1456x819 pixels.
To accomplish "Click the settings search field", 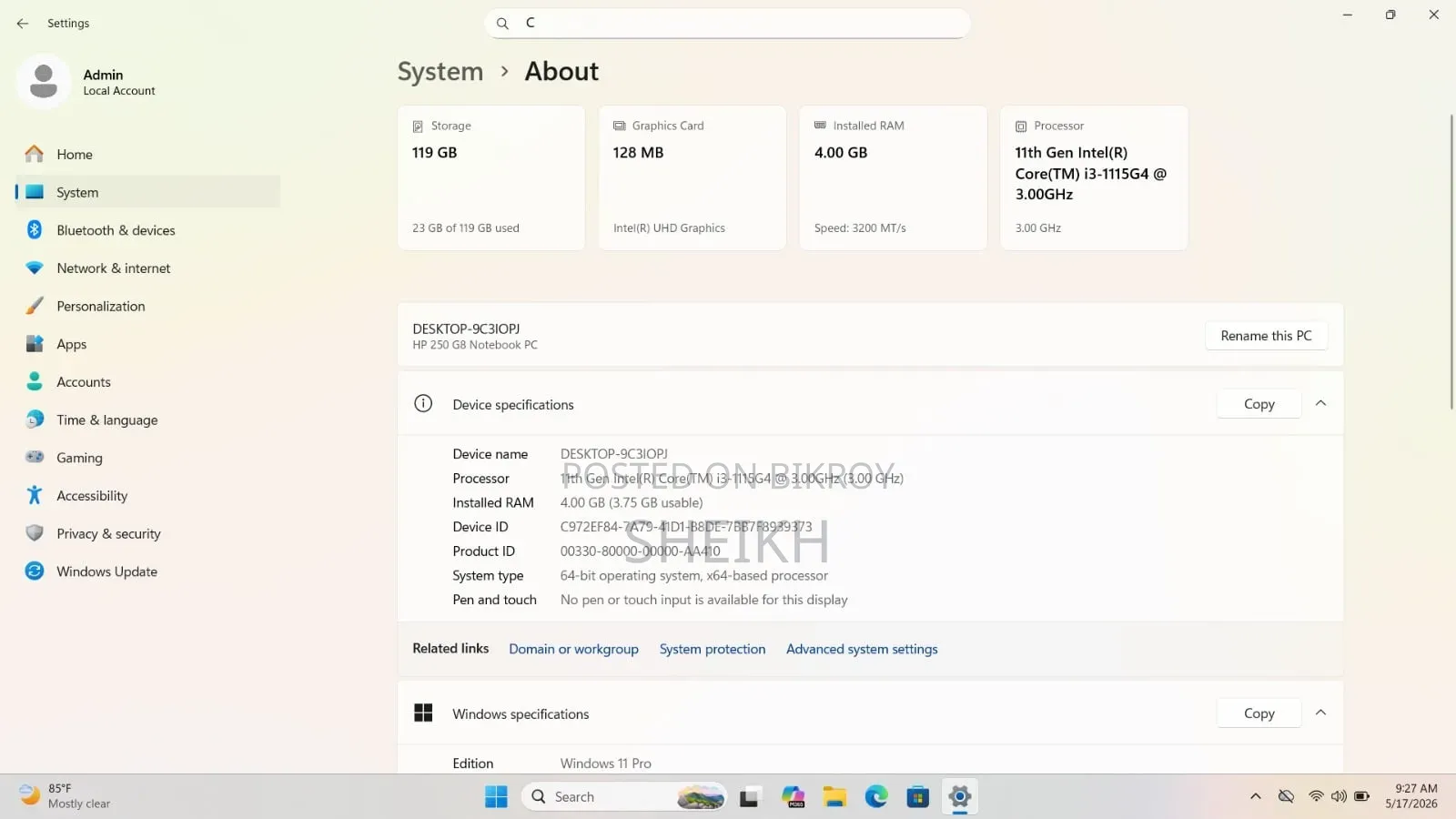I will coord(728,24).
